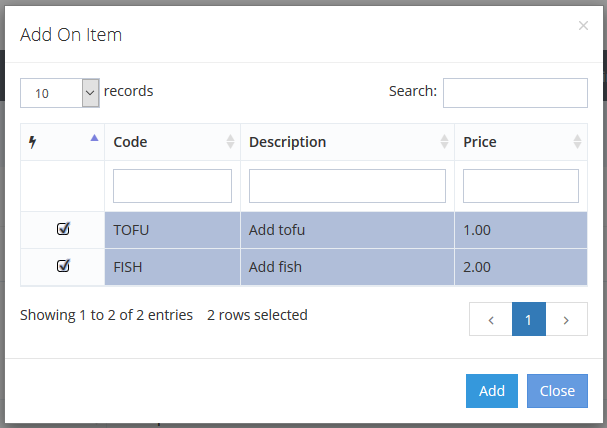Select page 1 in pagination
This screenshot has height=428, width=607.
528,320
